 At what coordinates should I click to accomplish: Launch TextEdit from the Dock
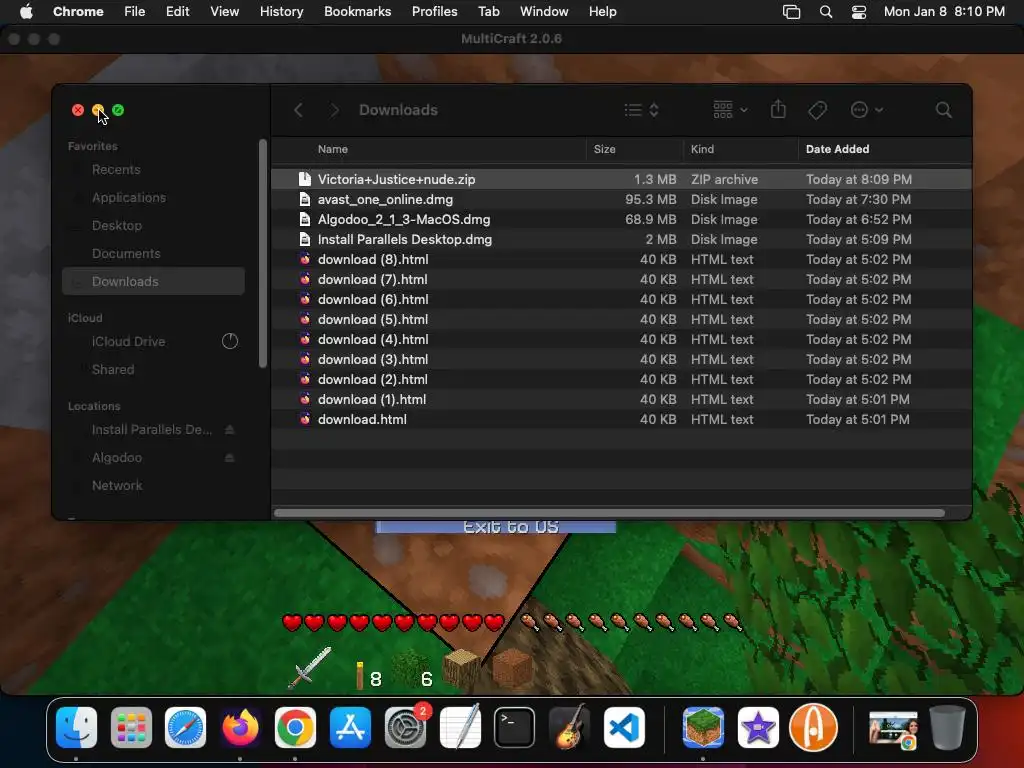[x=460, y=727]
